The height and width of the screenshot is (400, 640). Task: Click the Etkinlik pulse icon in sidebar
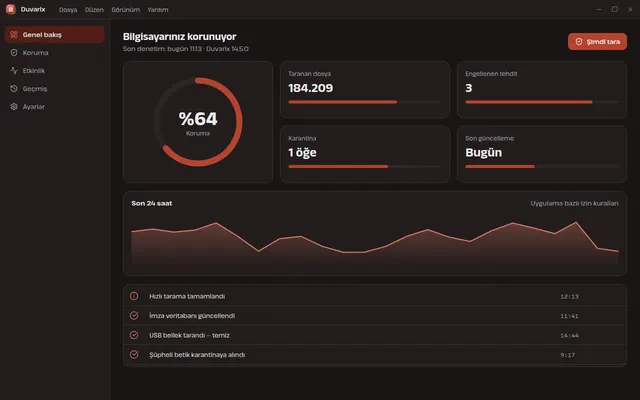coord(14,71)
